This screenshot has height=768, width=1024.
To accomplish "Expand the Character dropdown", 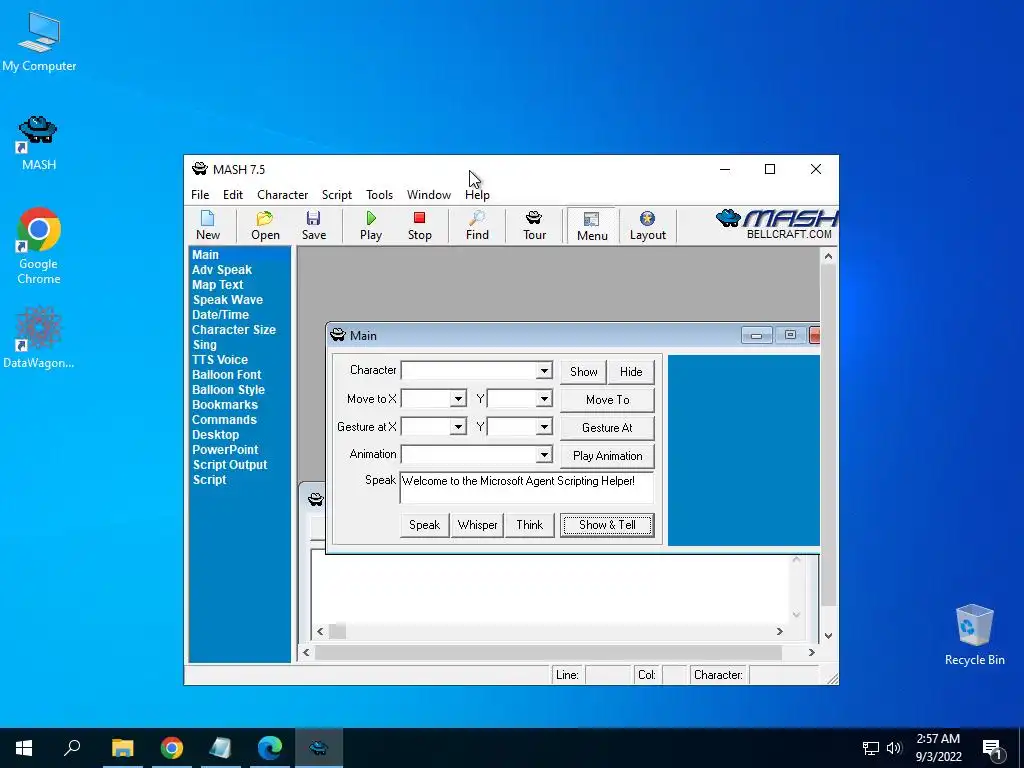I will pos(543,371).
